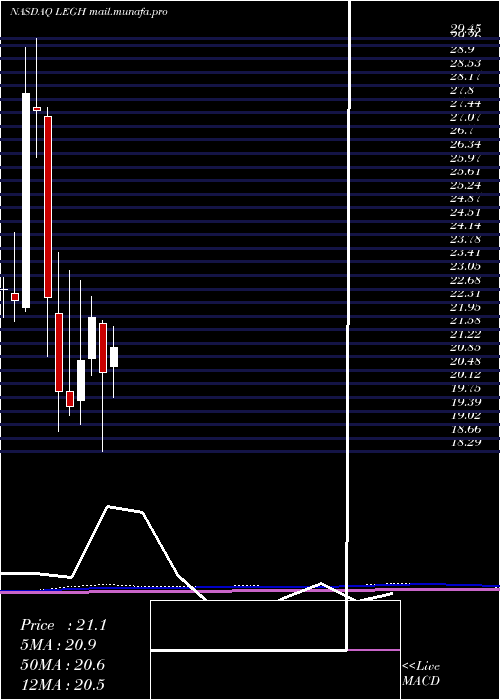Click the 25.61 price axis label
Viewport: 500px width, 700px height.
coord(465,171)
